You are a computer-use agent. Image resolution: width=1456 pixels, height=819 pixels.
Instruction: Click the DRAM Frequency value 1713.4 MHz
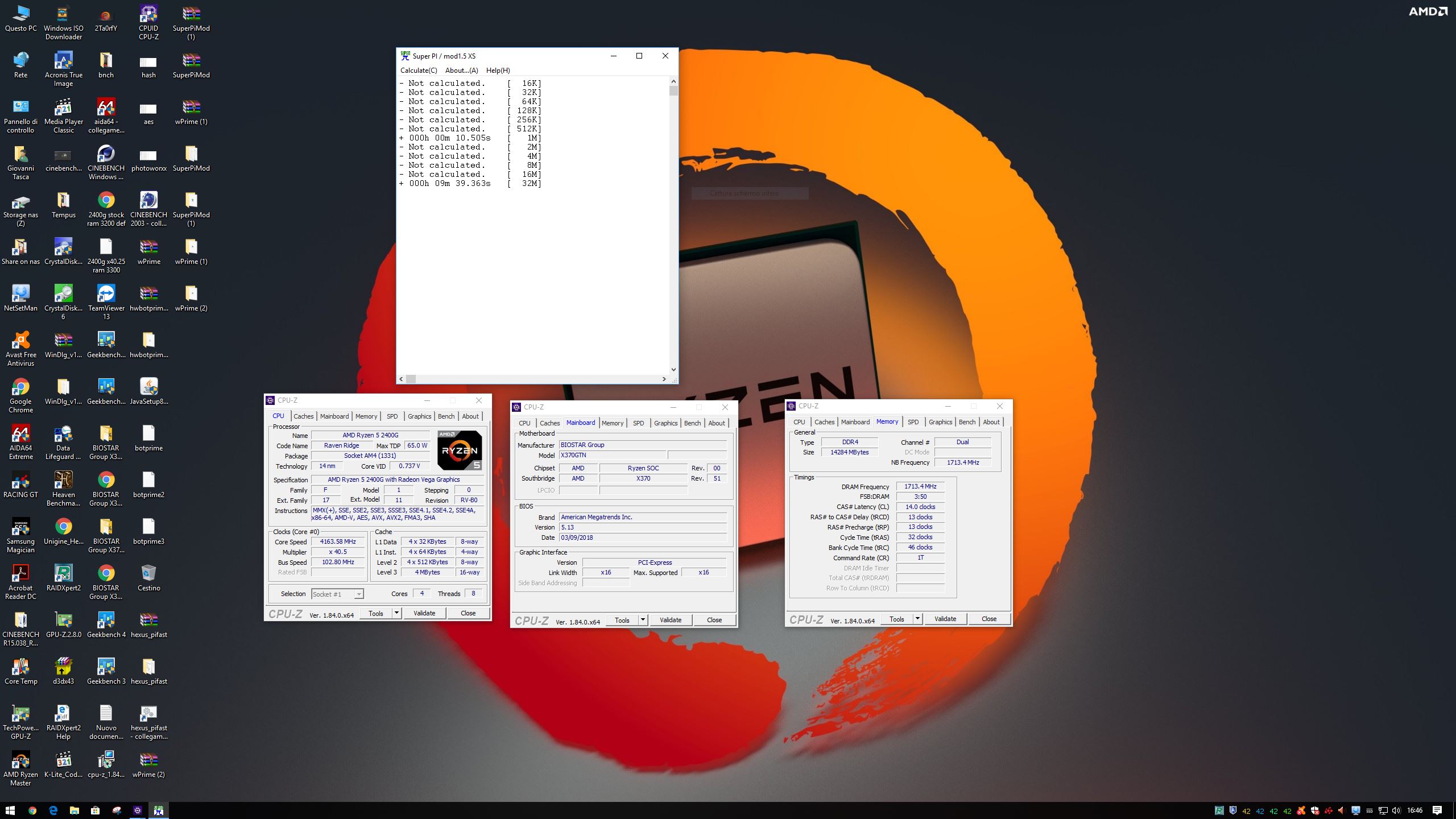coord(920,487)
